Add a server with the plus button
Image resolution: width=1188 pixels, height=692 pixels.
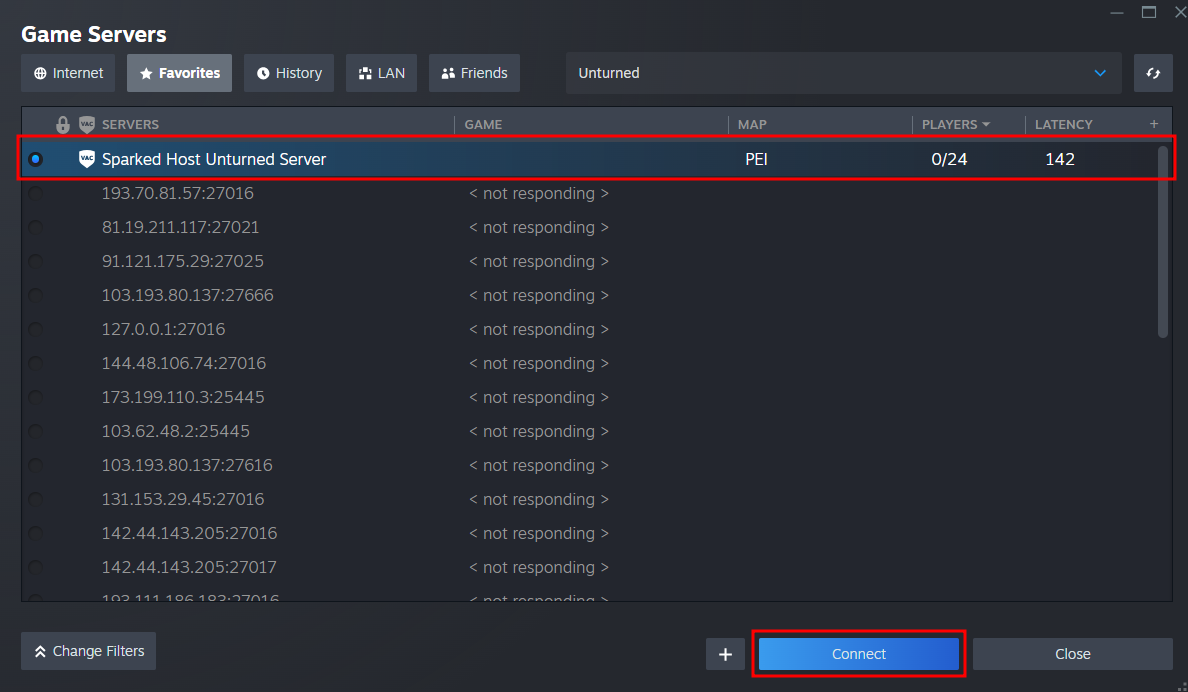point(725,654)
